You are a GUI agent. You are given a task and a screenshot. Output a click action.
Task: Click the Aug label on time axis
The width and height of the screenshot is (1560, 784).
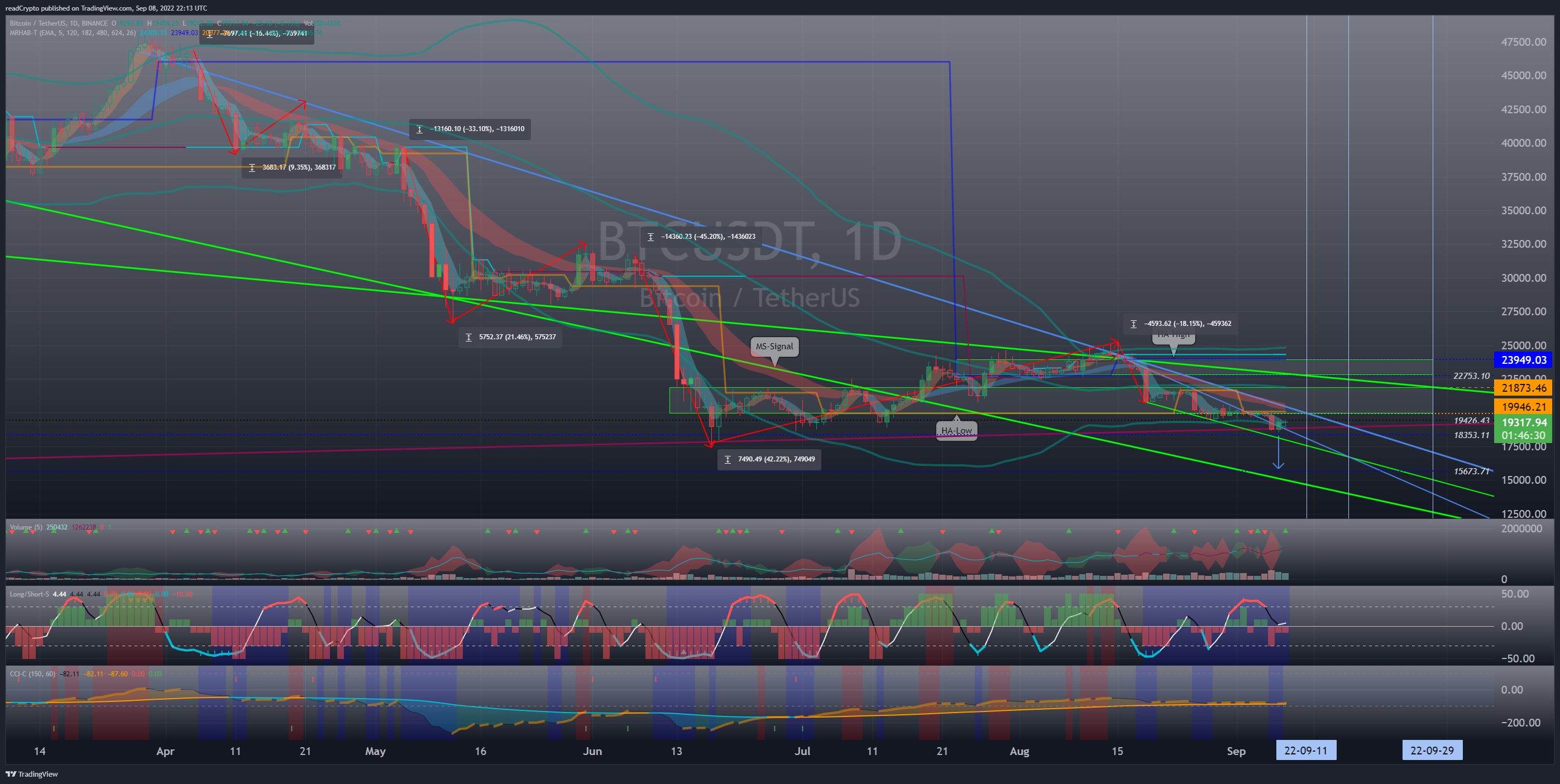pos(1019,751)
